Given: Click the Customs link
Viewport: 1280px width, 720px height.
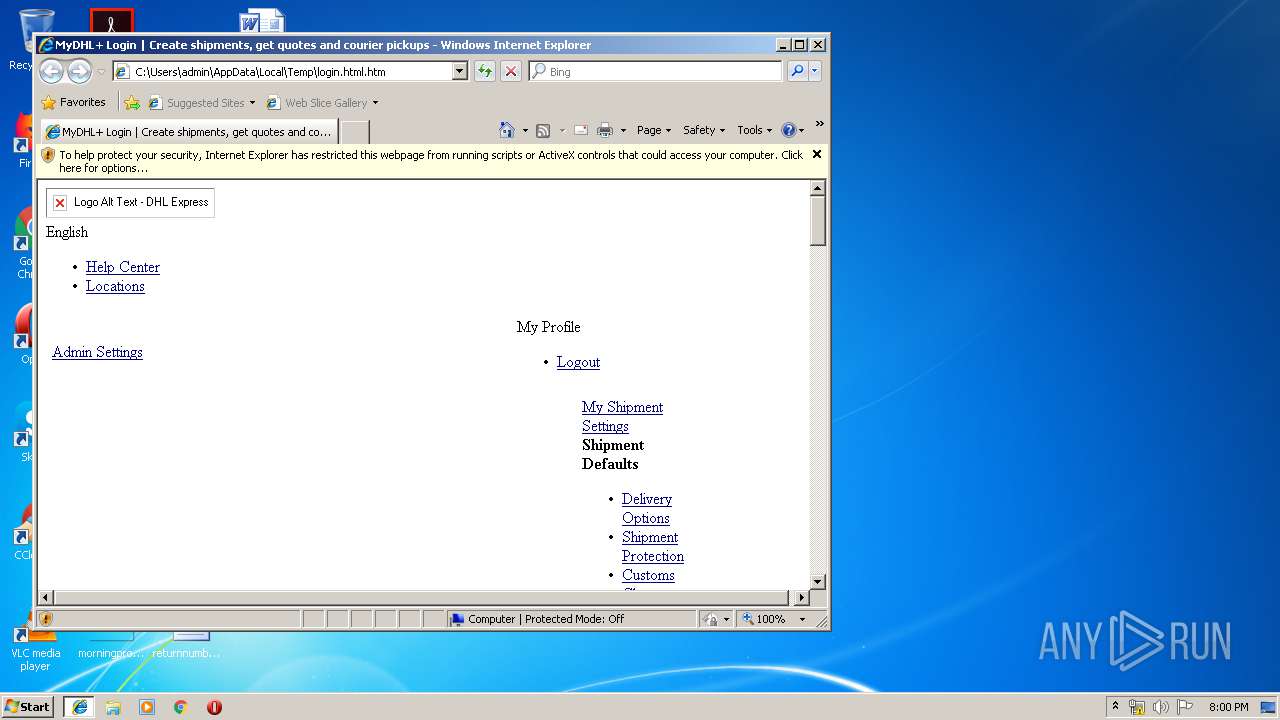Looking at the screenshot, I should point(648,575).
